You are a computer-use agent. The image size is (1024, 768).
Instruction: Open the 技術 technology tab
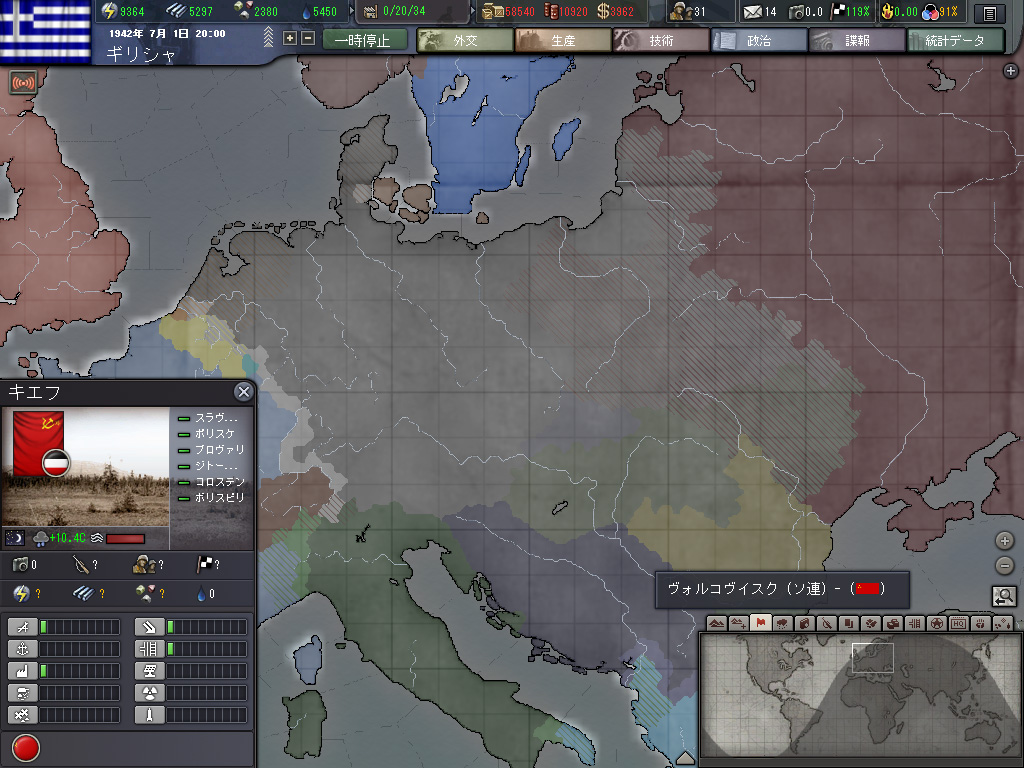(x=661, y=40)
